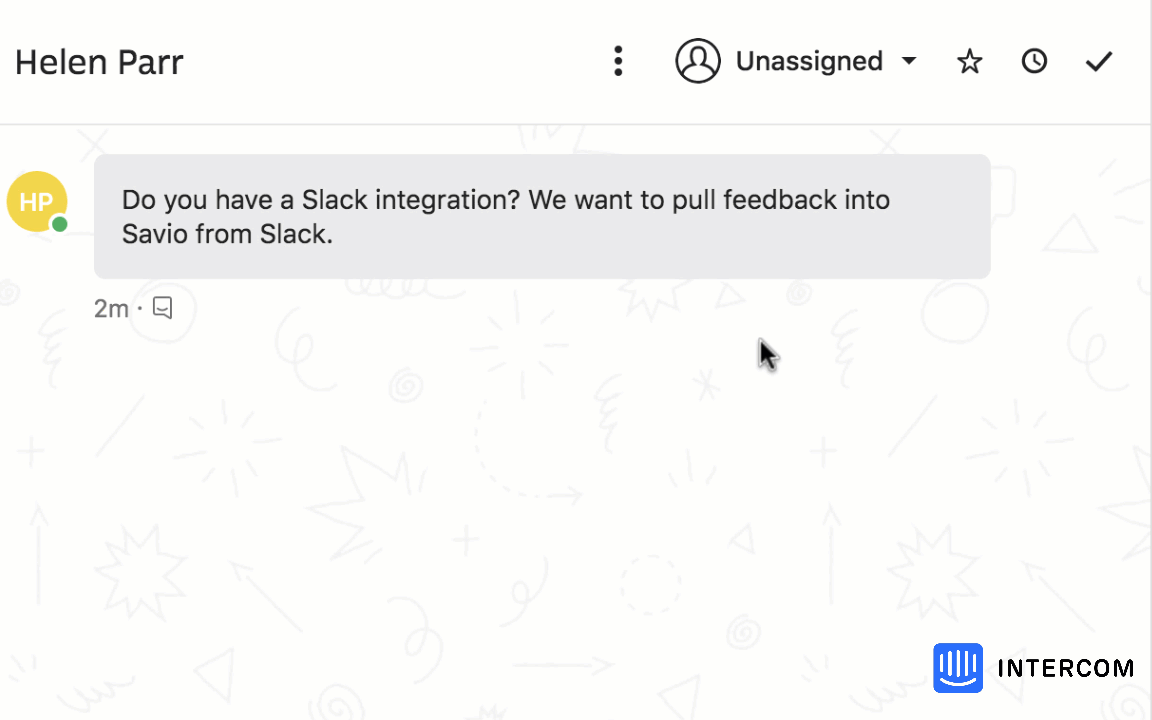1152x720 pixels.
Task: Click the green online status indicator
Action: [59, 226]
